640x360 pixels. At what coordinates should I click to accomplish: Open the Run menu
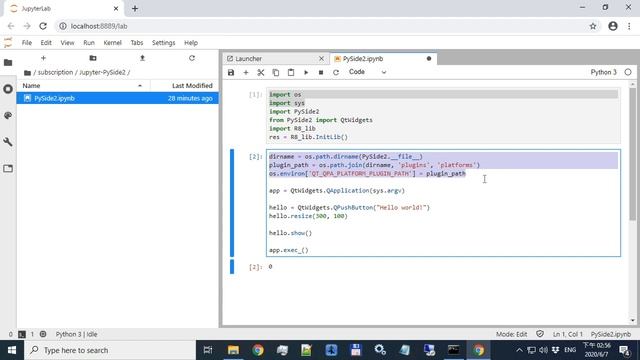(x=89, y=43)
